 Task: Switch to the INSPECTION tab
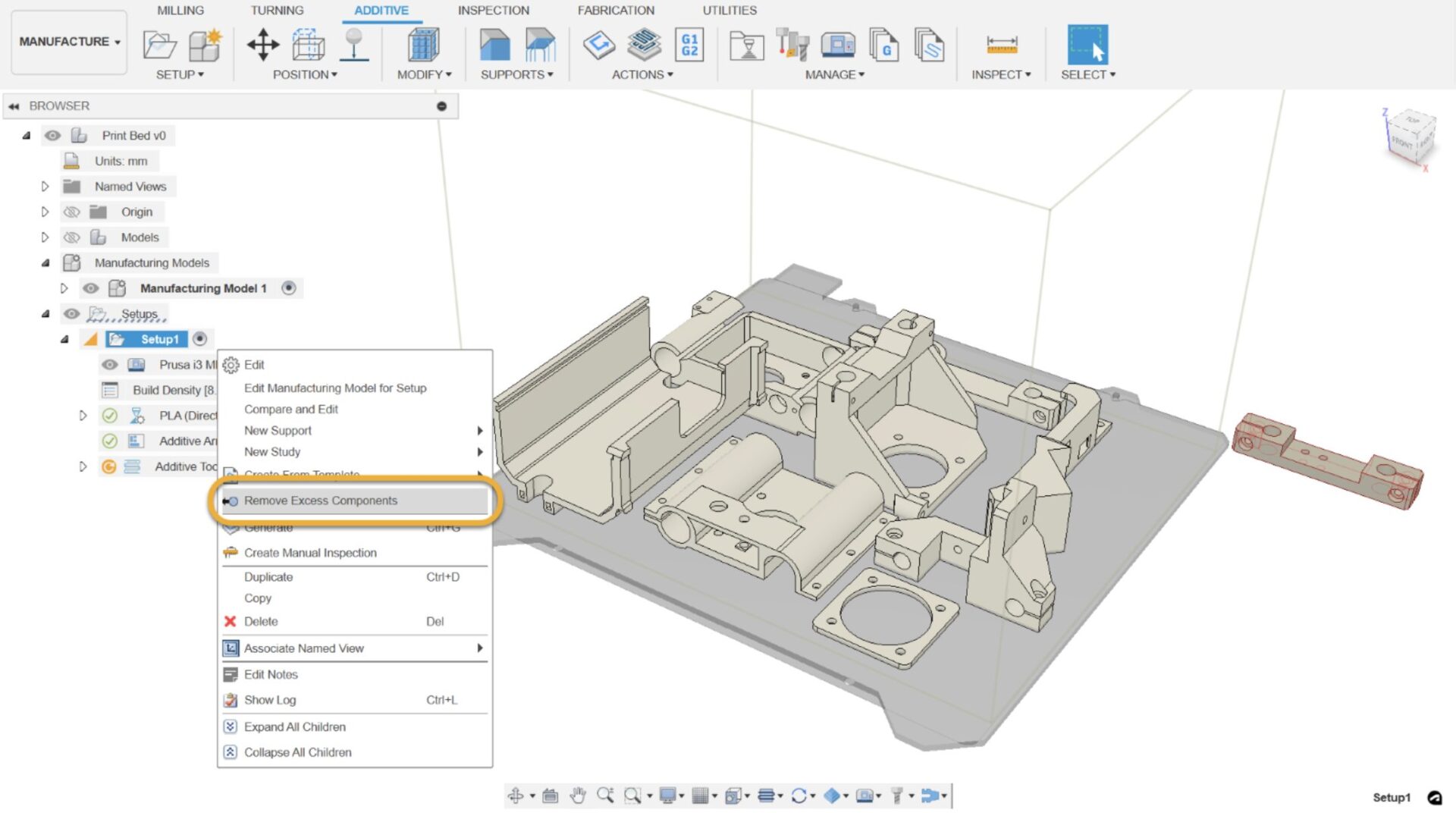tap(493, 11)
